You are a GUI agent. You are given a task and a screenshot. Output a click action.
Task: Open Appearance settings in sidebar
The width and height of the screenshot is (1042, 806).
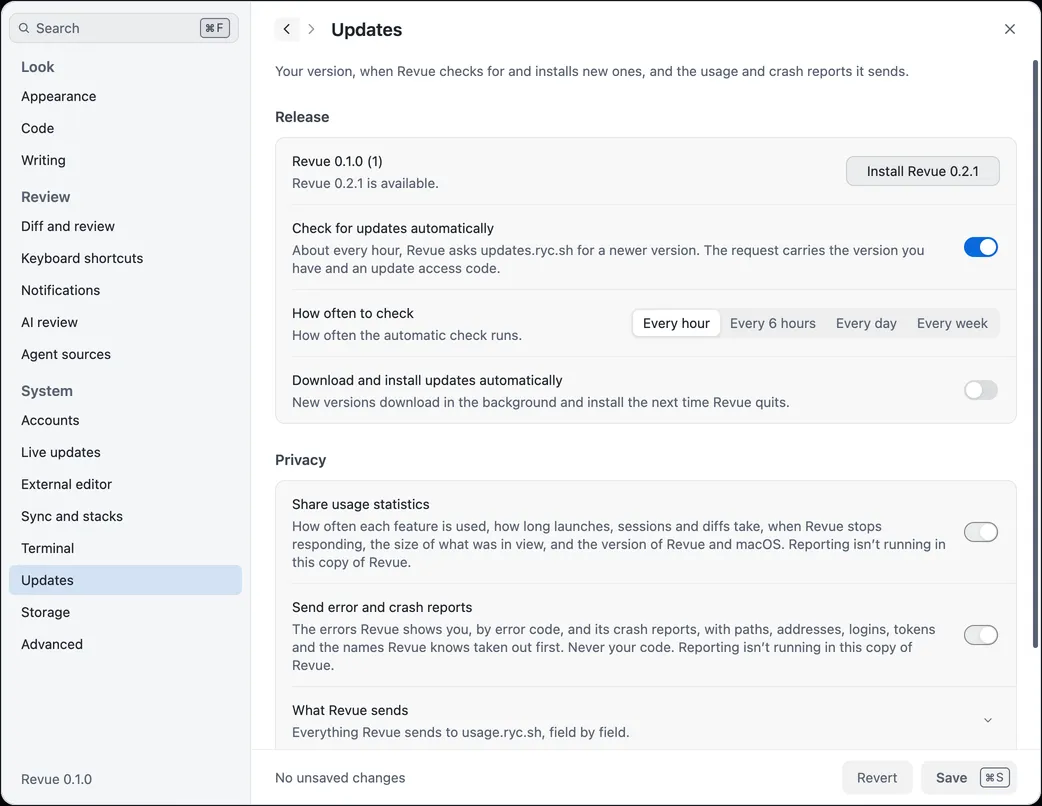click(x=125, y=96)
